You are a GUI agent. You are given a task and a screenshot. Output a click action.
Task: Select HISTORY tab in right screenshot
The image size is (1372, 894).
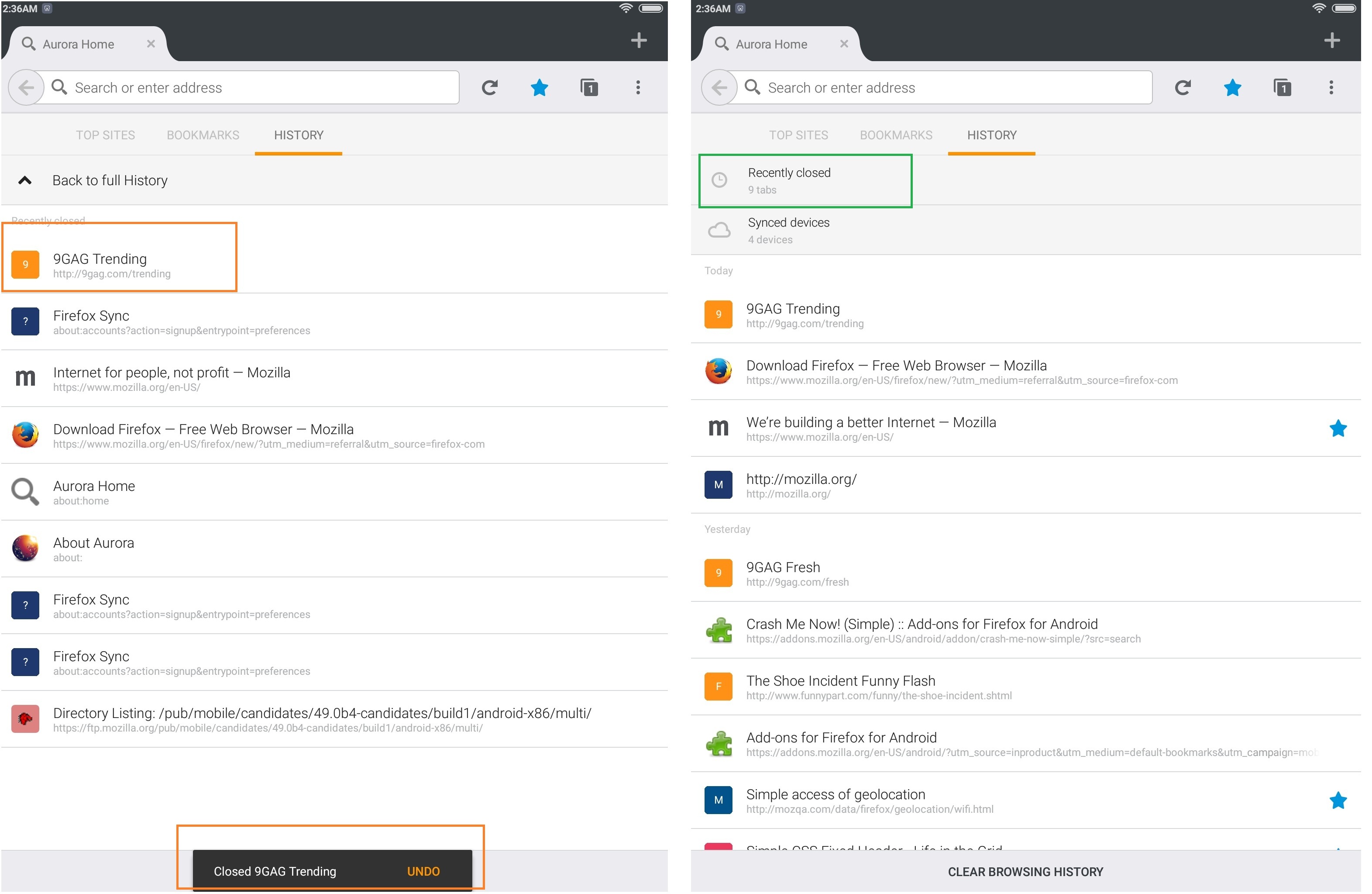point(991,135)
